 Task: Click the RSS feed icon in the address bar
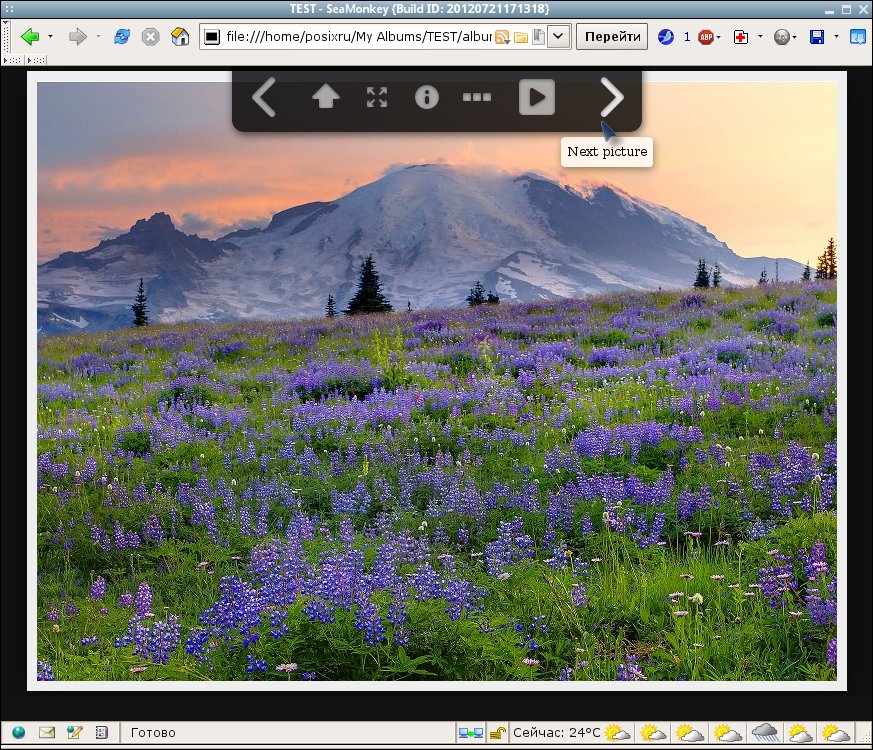502,37
